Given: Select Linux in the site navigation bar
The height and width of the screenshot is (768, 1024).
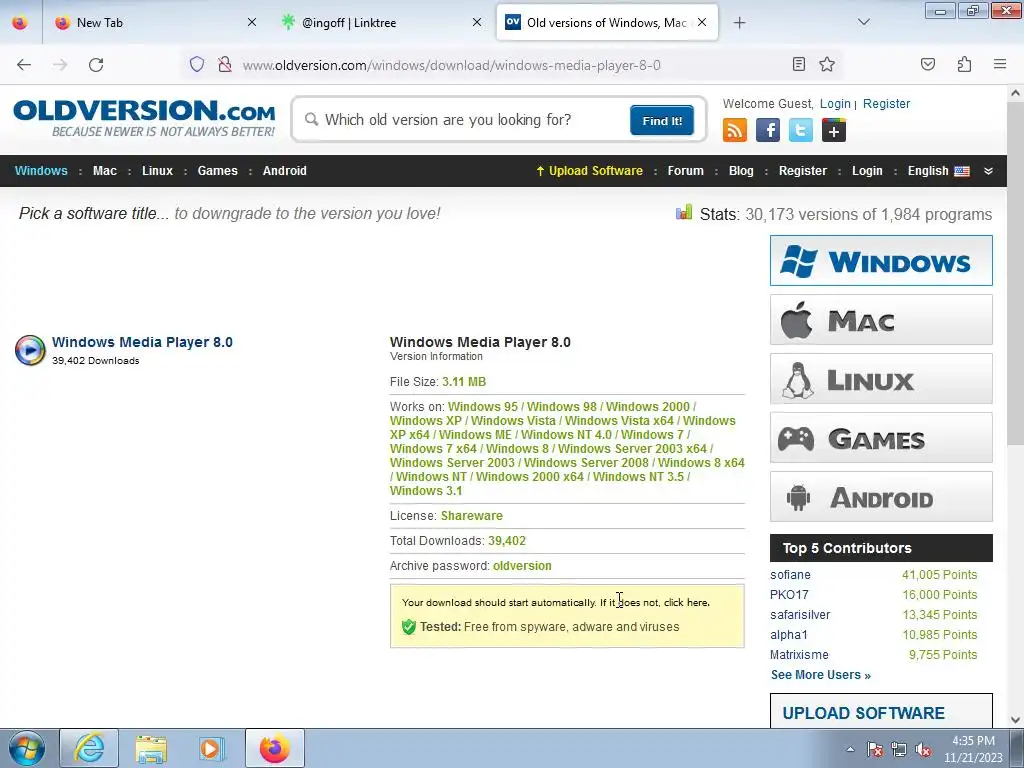Looking at the screenshot, I should click(157, 171).
